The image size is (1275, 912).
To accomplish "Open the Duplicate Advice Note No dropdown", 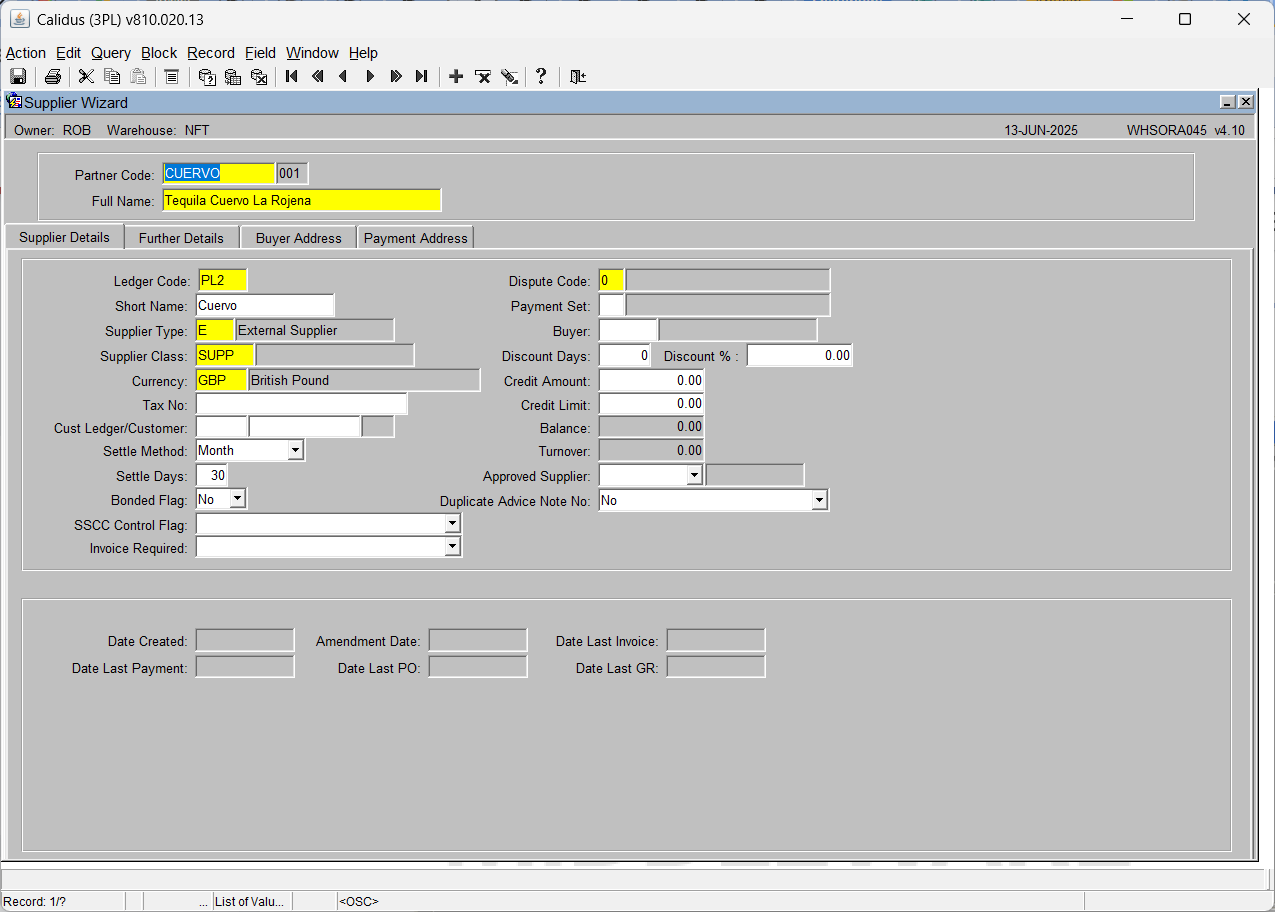I will (x=820, y=500).
